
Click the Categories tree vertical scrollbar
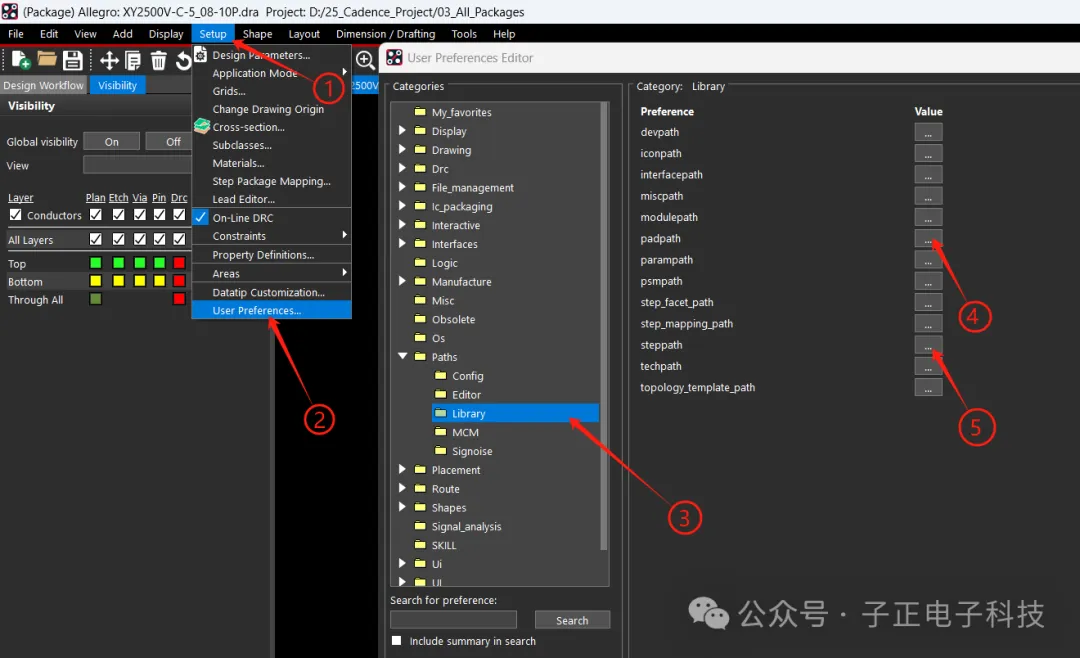[x=604, y=325]
